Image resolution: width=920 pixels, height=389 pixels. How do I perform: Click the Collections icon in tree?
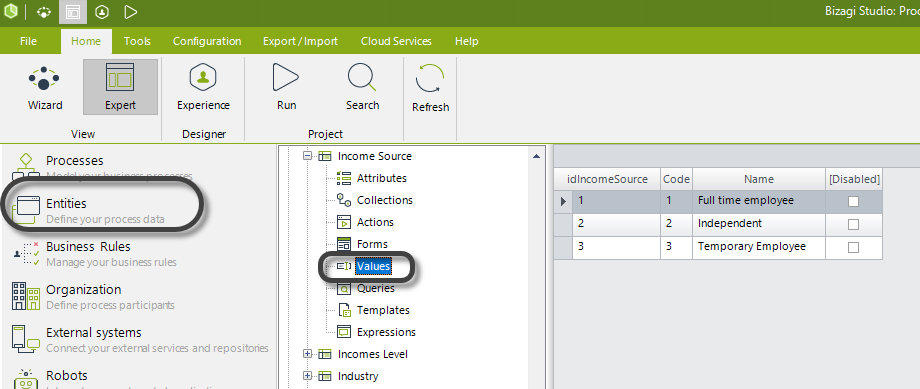point(344,200)
